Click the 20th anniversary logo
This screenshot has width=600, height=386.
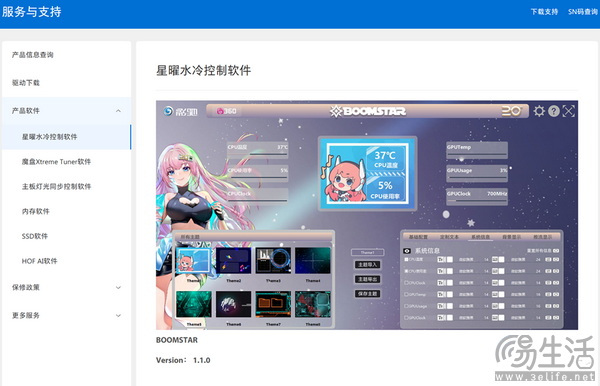click(511, 111)
